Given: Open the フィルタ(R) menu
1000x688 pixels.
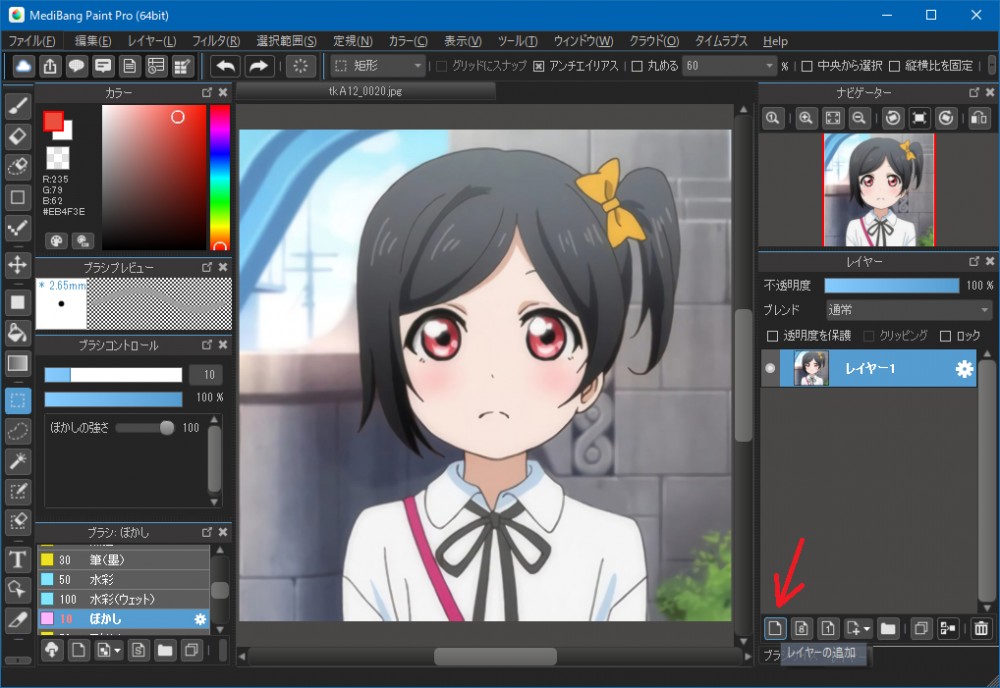Looking at the screenshot, I should [x=216, y=41].
